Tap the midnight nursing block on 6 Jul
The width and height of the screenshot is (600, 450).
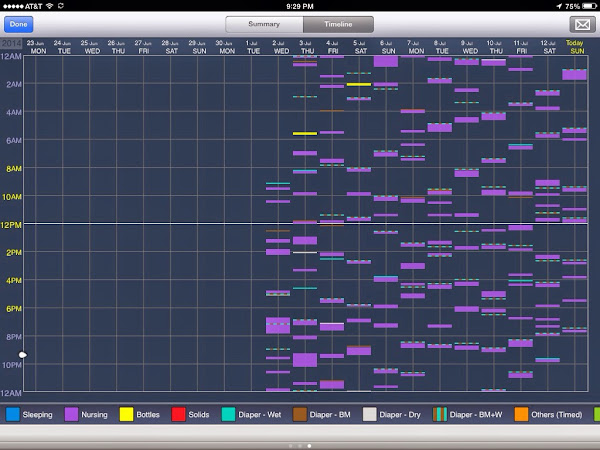[386, 62]
